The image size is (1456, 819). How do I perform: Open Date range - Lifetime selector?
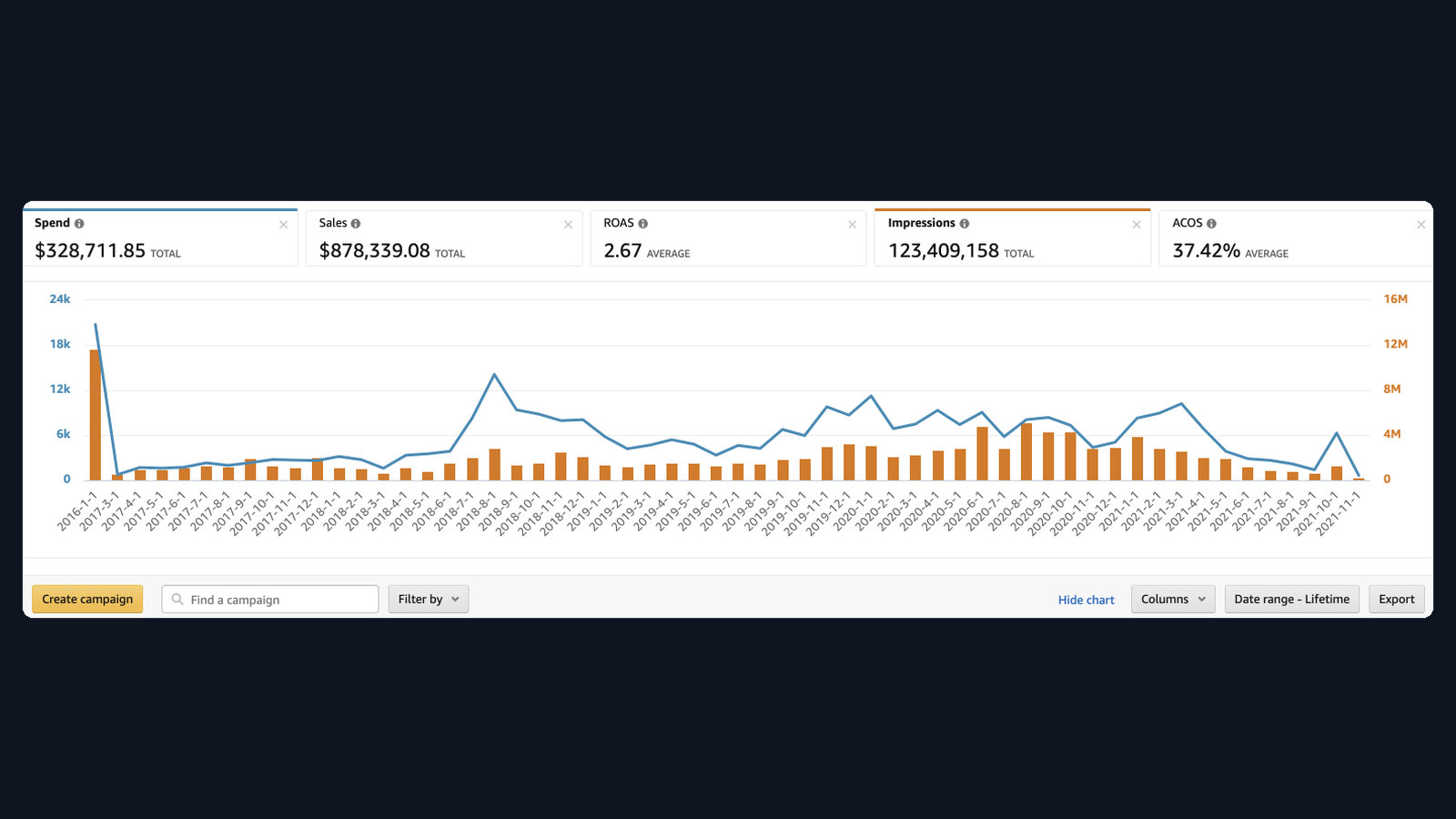tap(1292, 599)
